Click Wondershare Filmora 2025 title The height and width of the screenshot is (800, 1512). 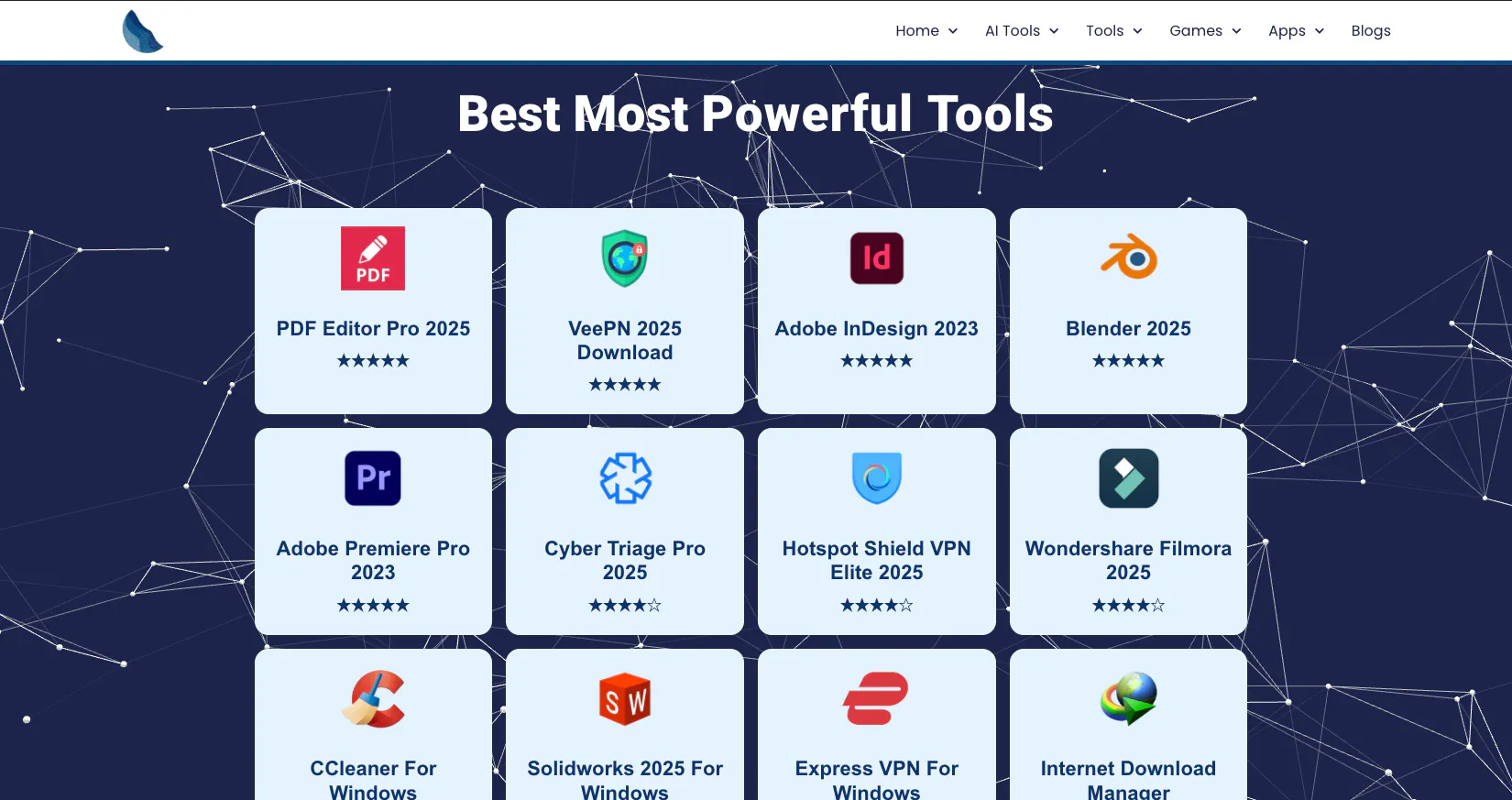[1129, 560]
